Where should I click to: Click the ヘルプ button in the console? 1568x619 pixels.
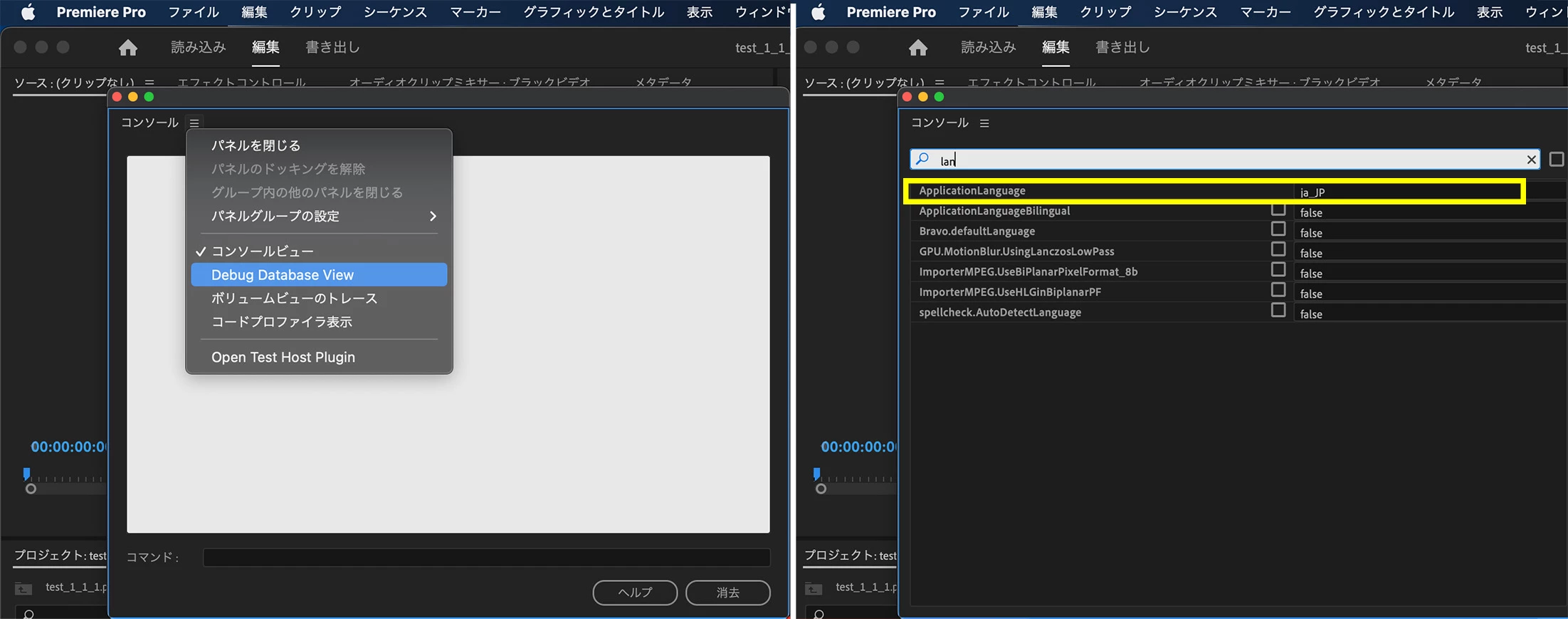click(x=635, y=593)
